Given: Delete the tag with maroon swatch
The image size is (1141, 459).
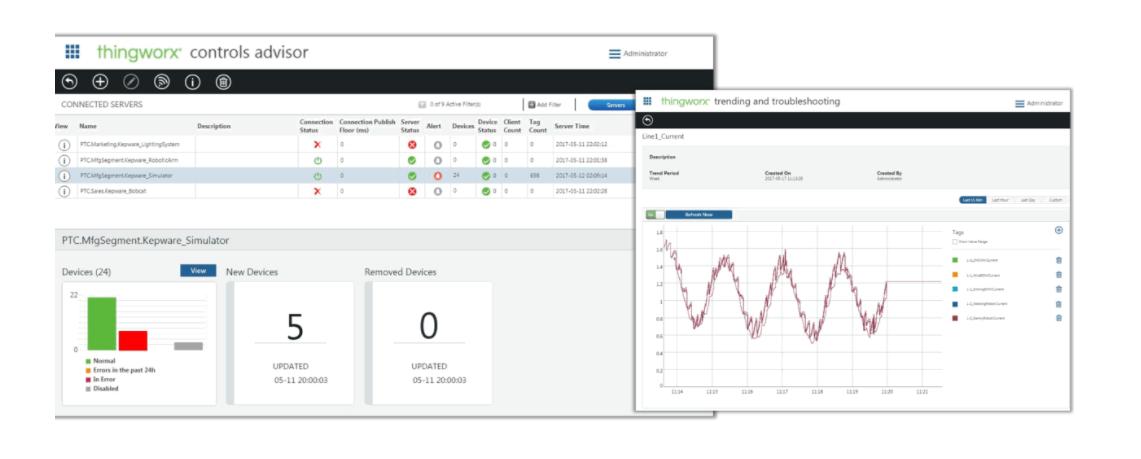Looking at the screenshot, I should (1059, 318).
